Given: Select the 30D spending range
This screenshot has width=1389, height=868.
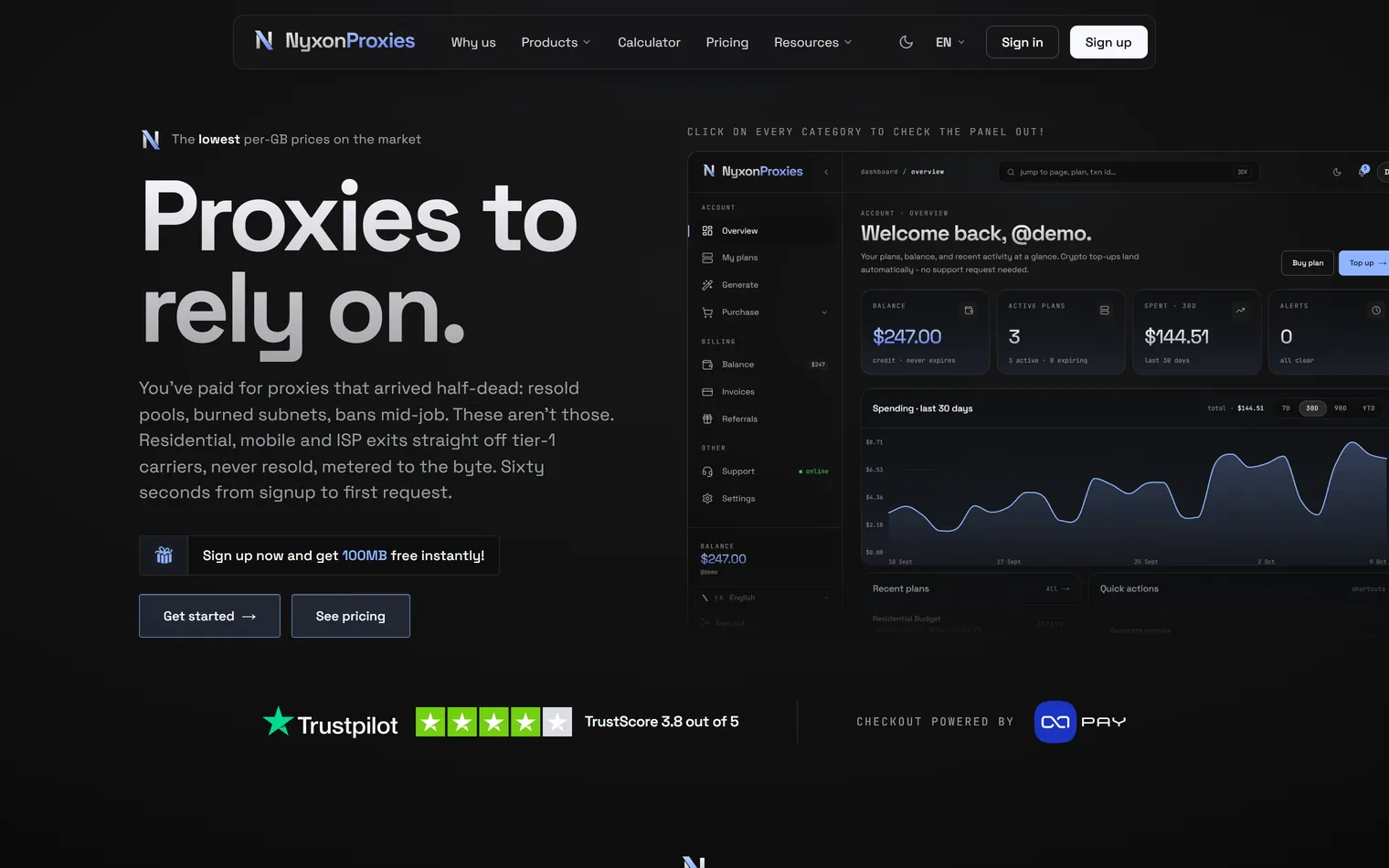Looking at the screenshot, I should click(x=1312, y=408).
